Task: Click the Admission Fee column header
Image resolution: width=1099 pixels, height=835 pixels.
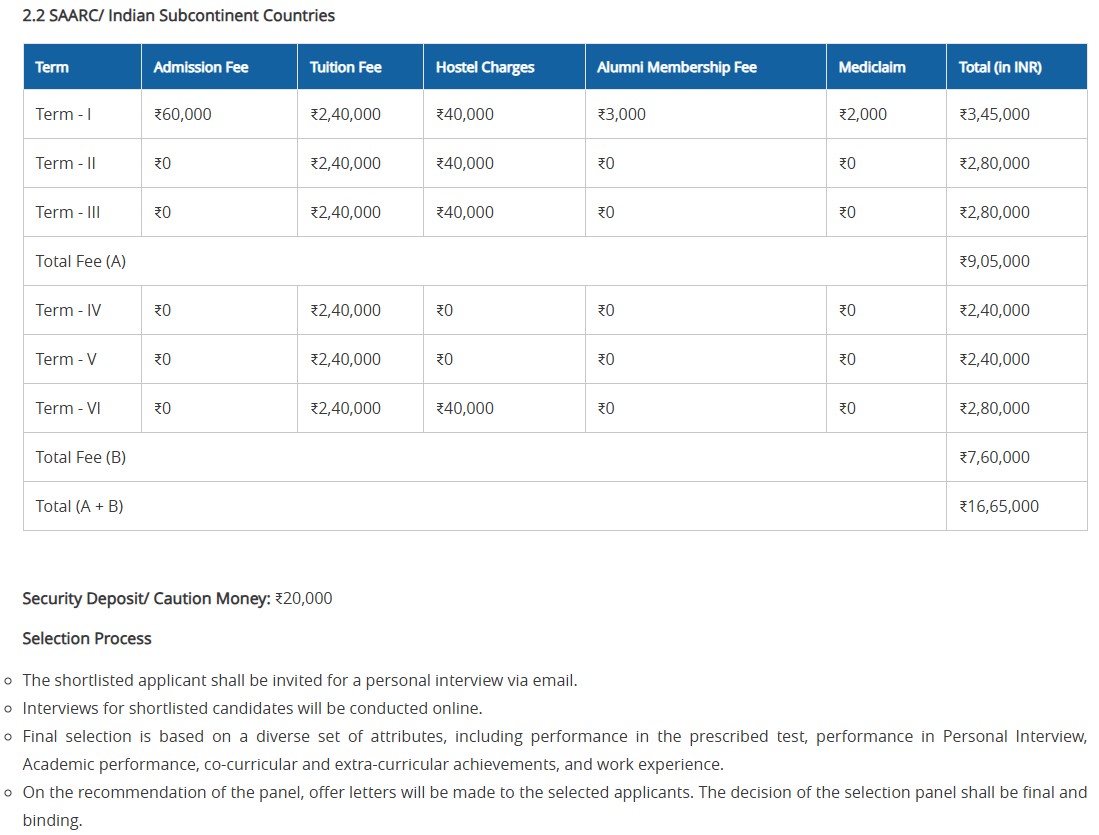Action: click(201, 67)
